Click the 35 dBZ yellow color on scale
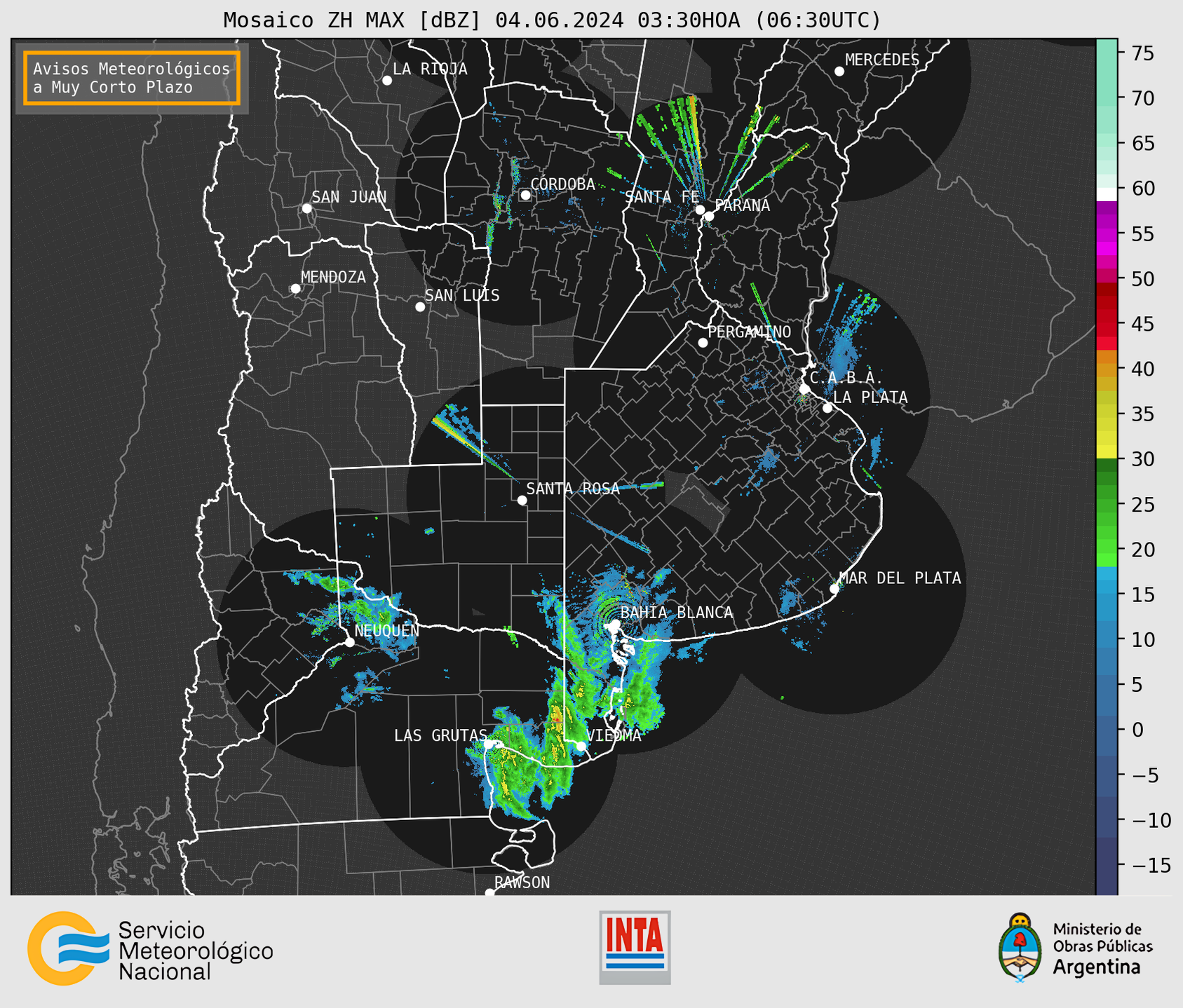The width and height of the screenshot is (1183, 1008). click(1107, 414)
